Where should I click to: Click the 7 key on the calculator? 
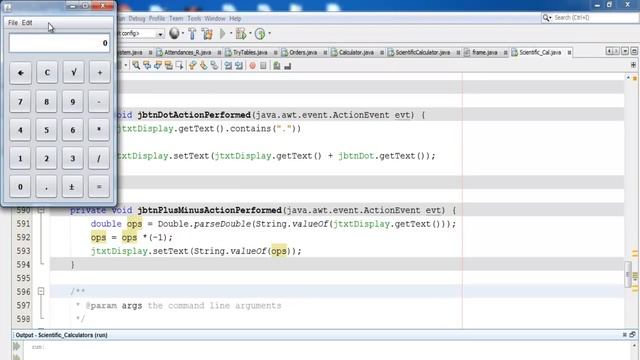coord(20,101)
